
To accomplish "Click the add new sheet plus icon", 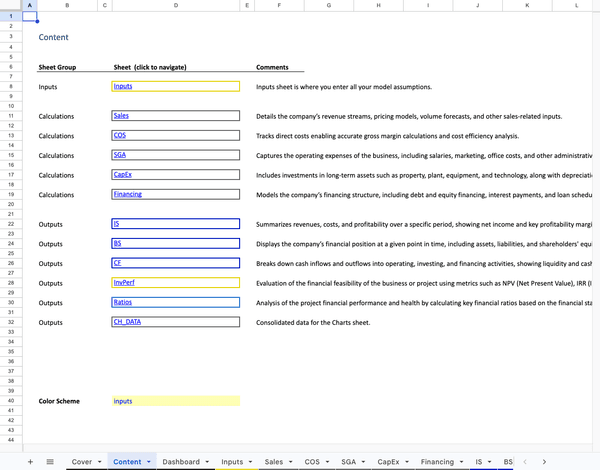I will coord(31,462).
